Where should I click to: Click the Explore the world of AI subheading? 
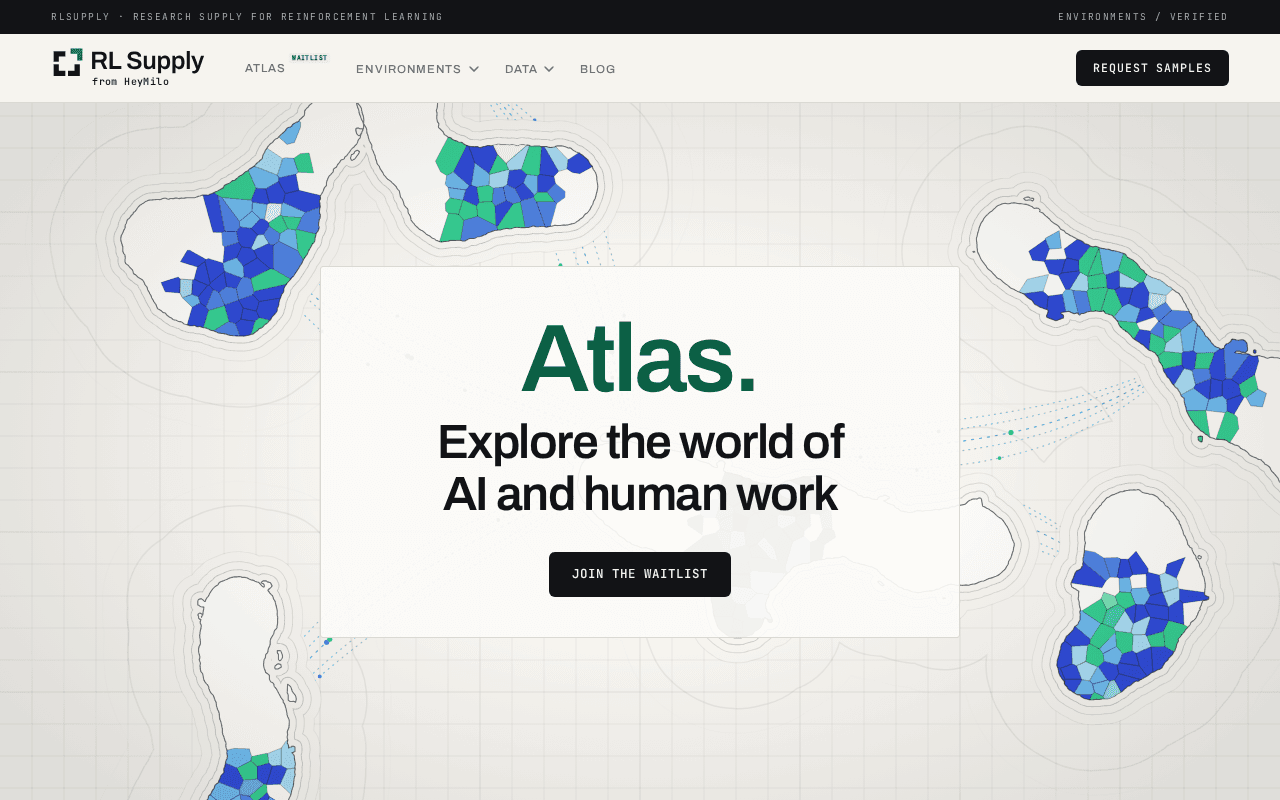640,467
